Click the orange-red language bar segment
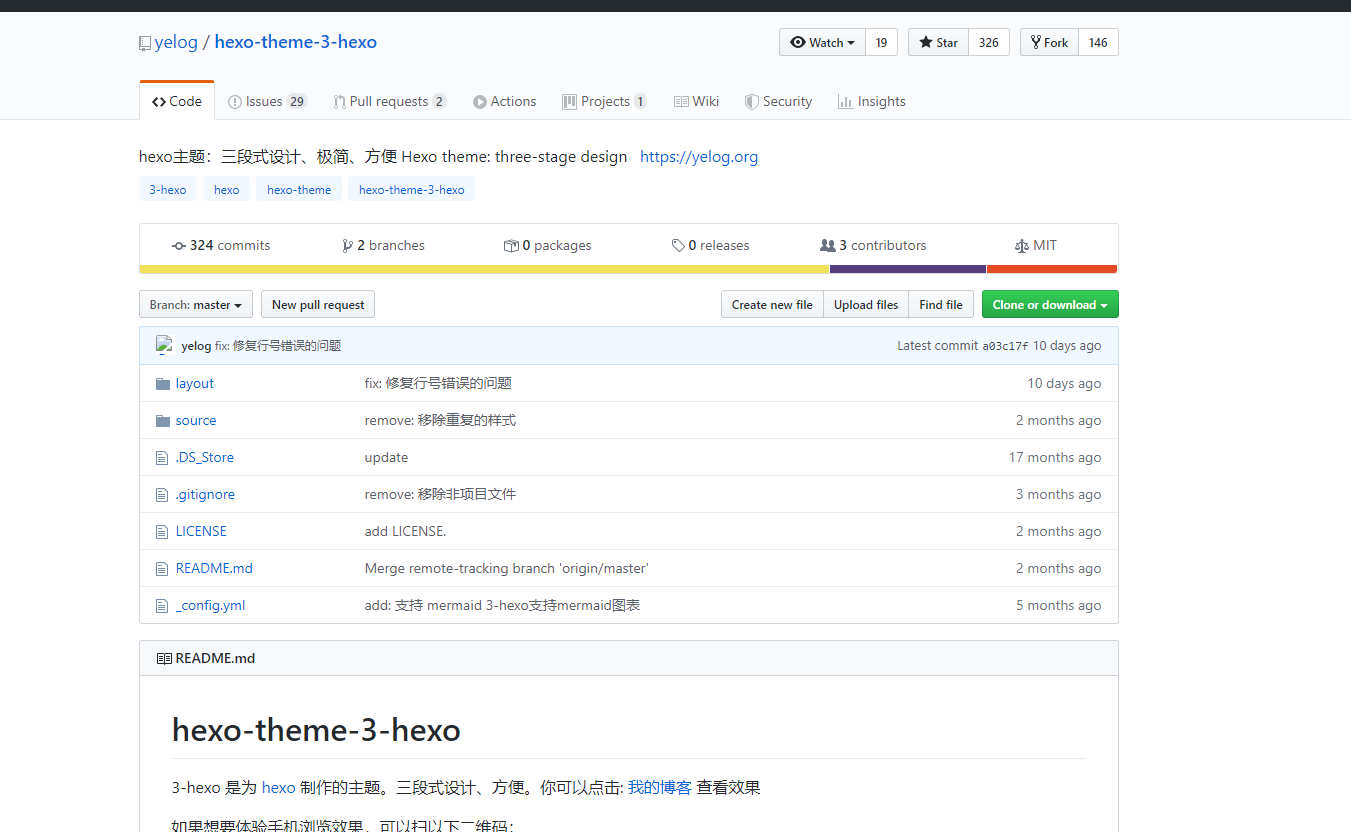The width and height of the screenshot is (1351, 832). coord(1052,269)
